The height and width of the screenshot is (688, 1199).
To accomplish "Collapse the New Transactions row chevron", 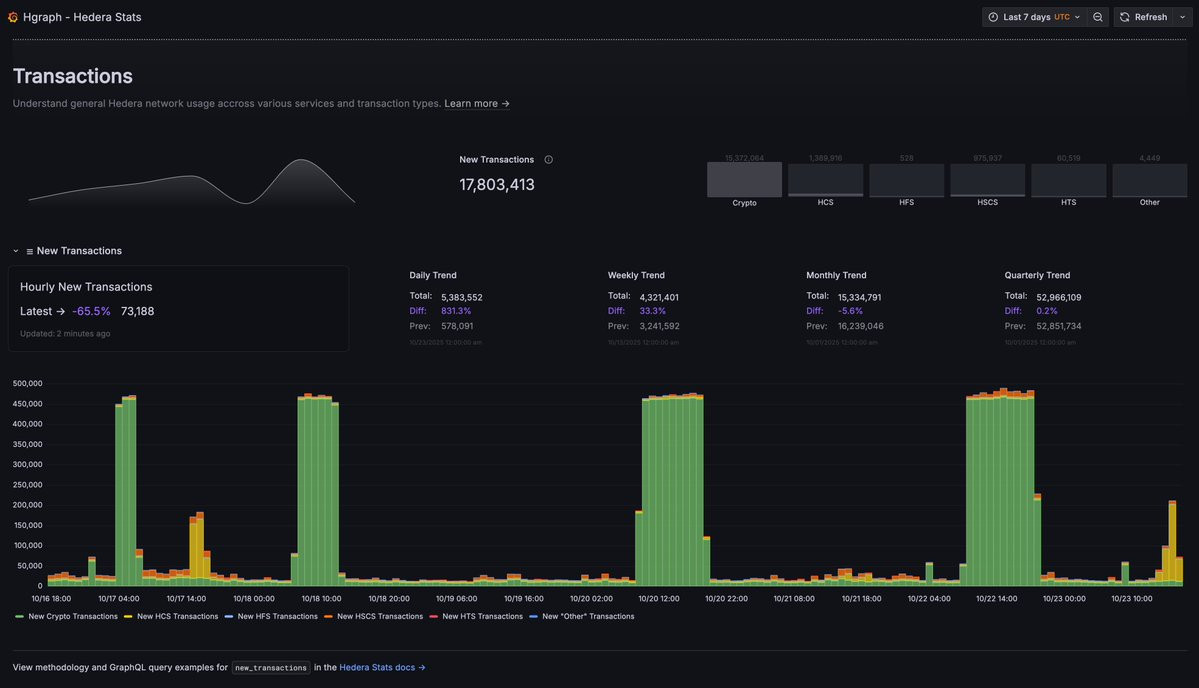I will pyautogui.click(x=15, y=251).
